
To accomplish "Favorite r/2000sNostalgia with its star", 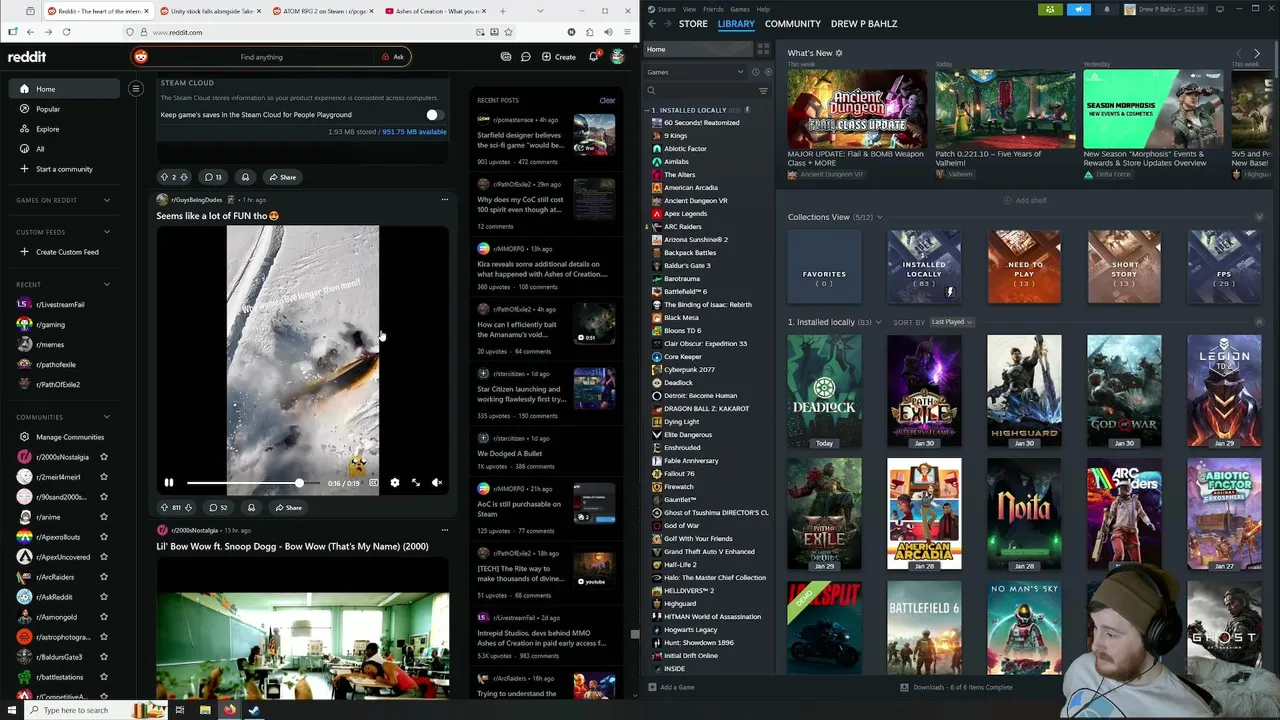I will (103, 457).
